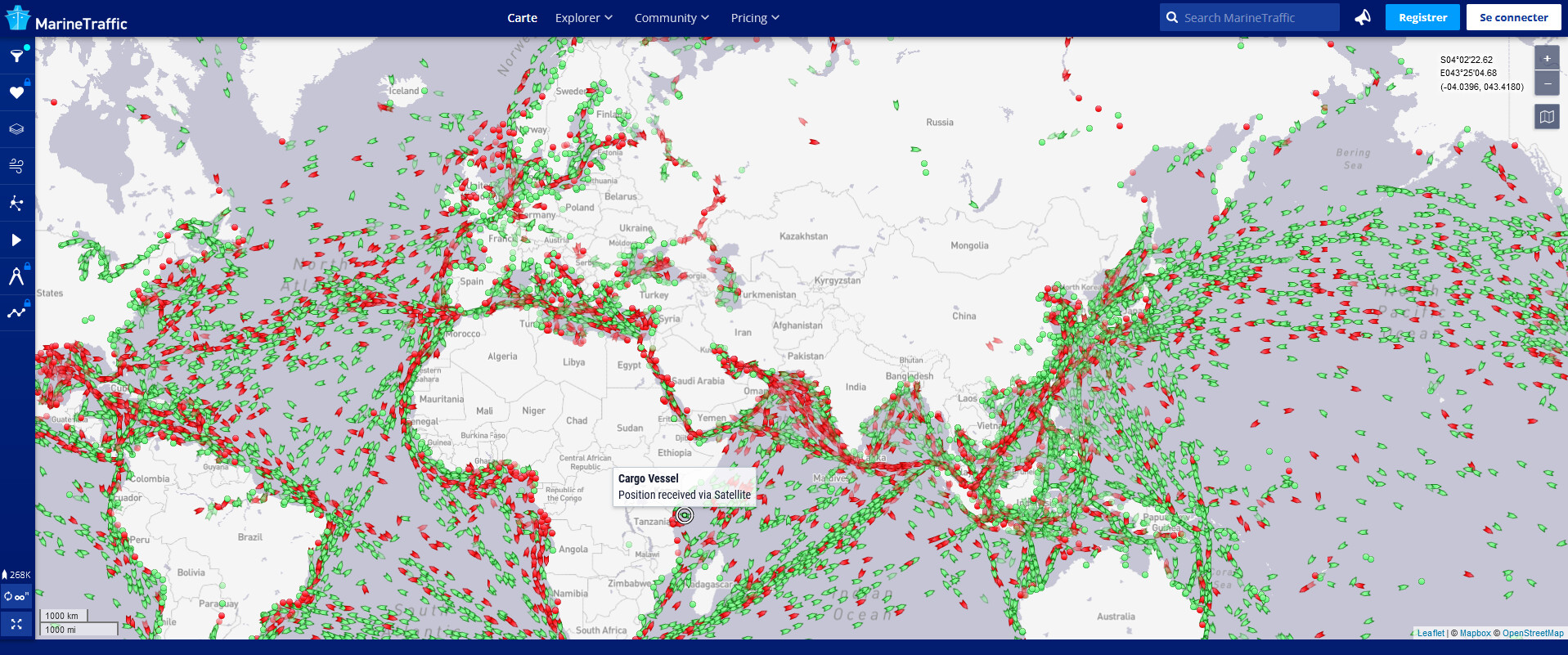1568x655 pixels.
Task: Select the Carte menu item
Action: [522, 18]
